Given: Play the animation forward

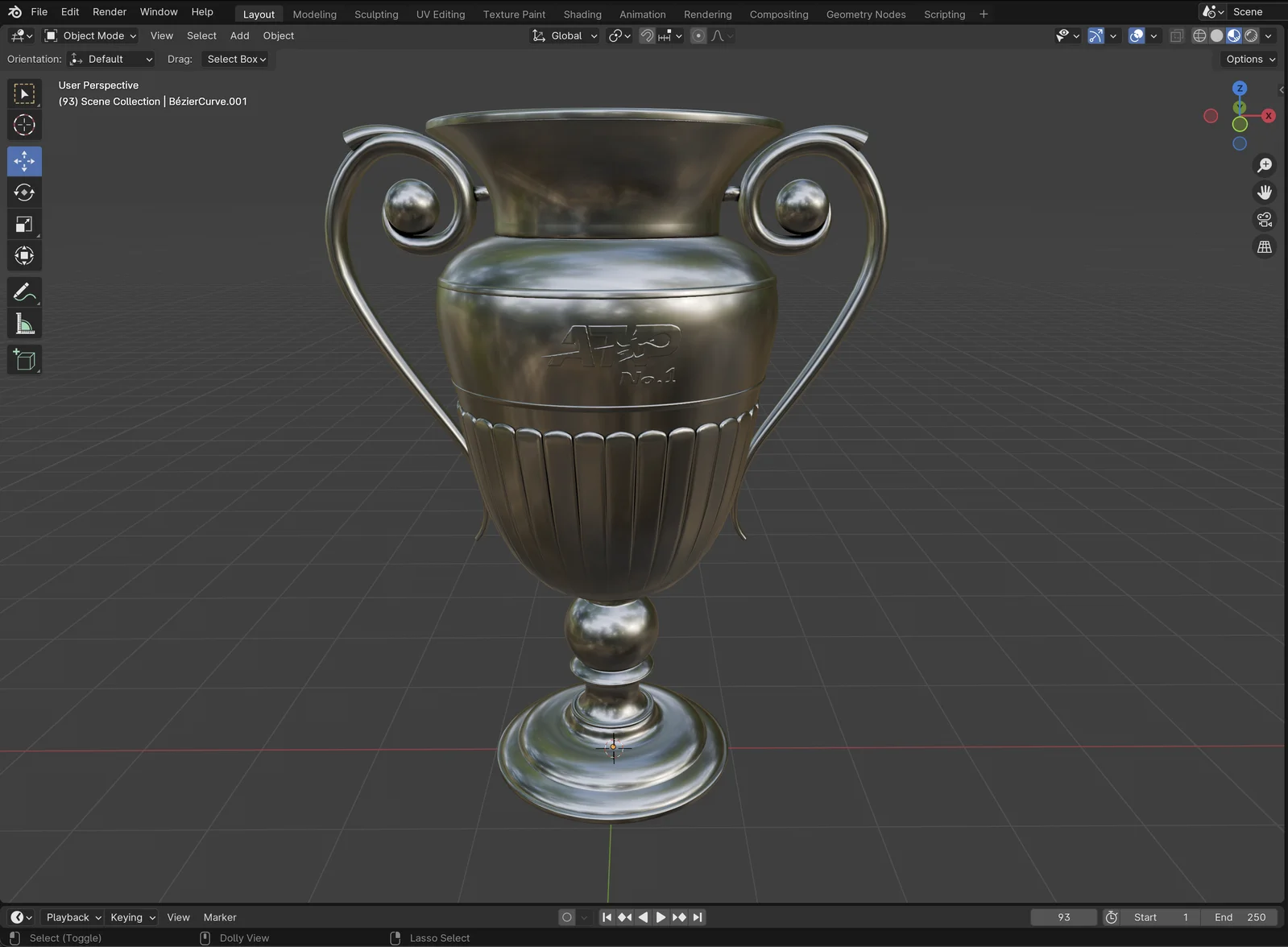Looking at the screenshot, I should pos(661,917).
